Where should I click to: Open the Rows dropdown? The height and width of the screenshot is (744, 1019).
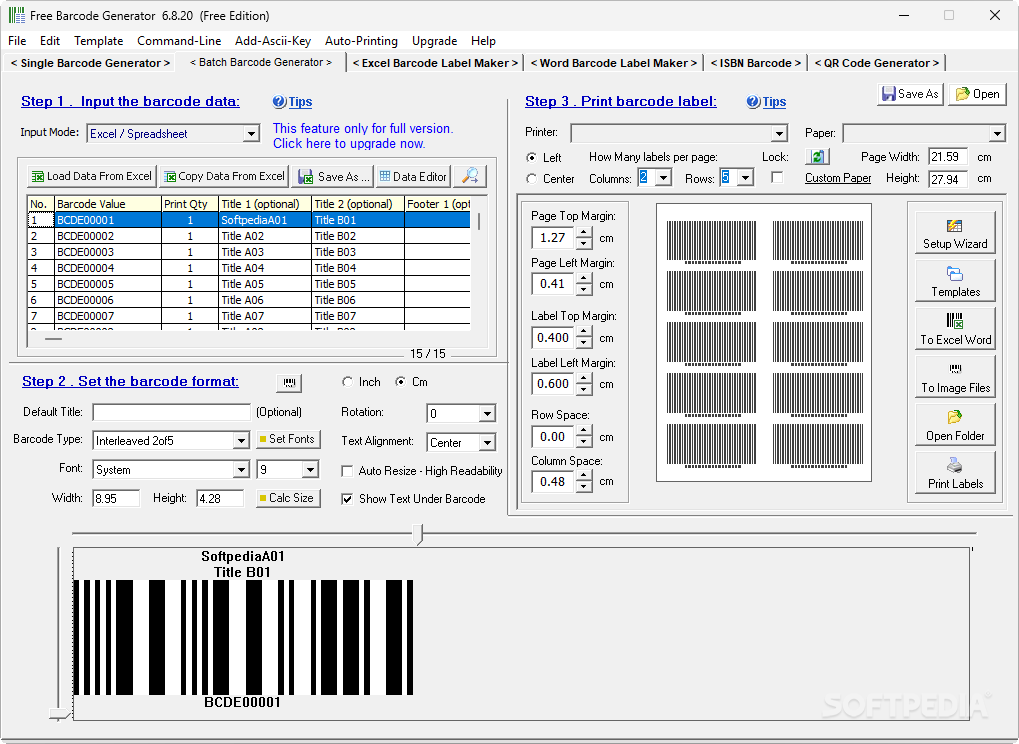[x=745, y=177]
